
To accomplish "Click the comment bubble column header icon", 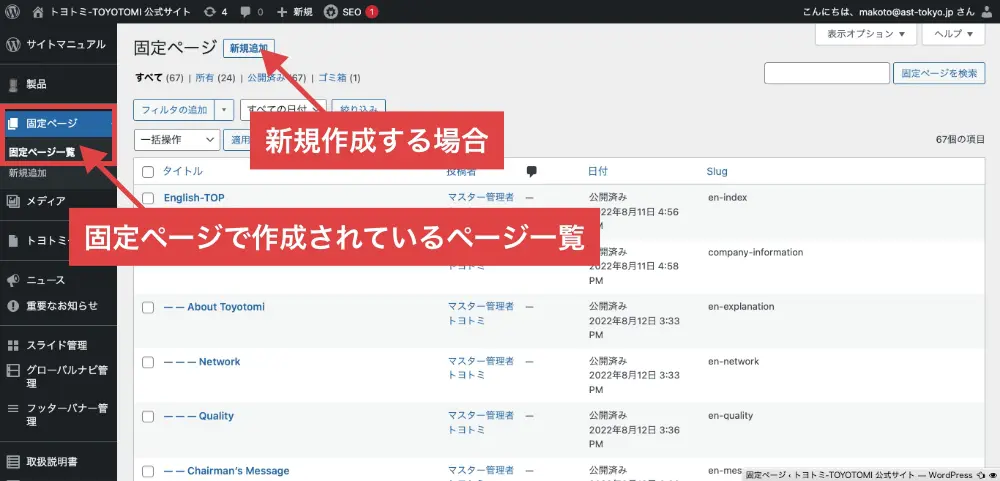I will [531, 171].
